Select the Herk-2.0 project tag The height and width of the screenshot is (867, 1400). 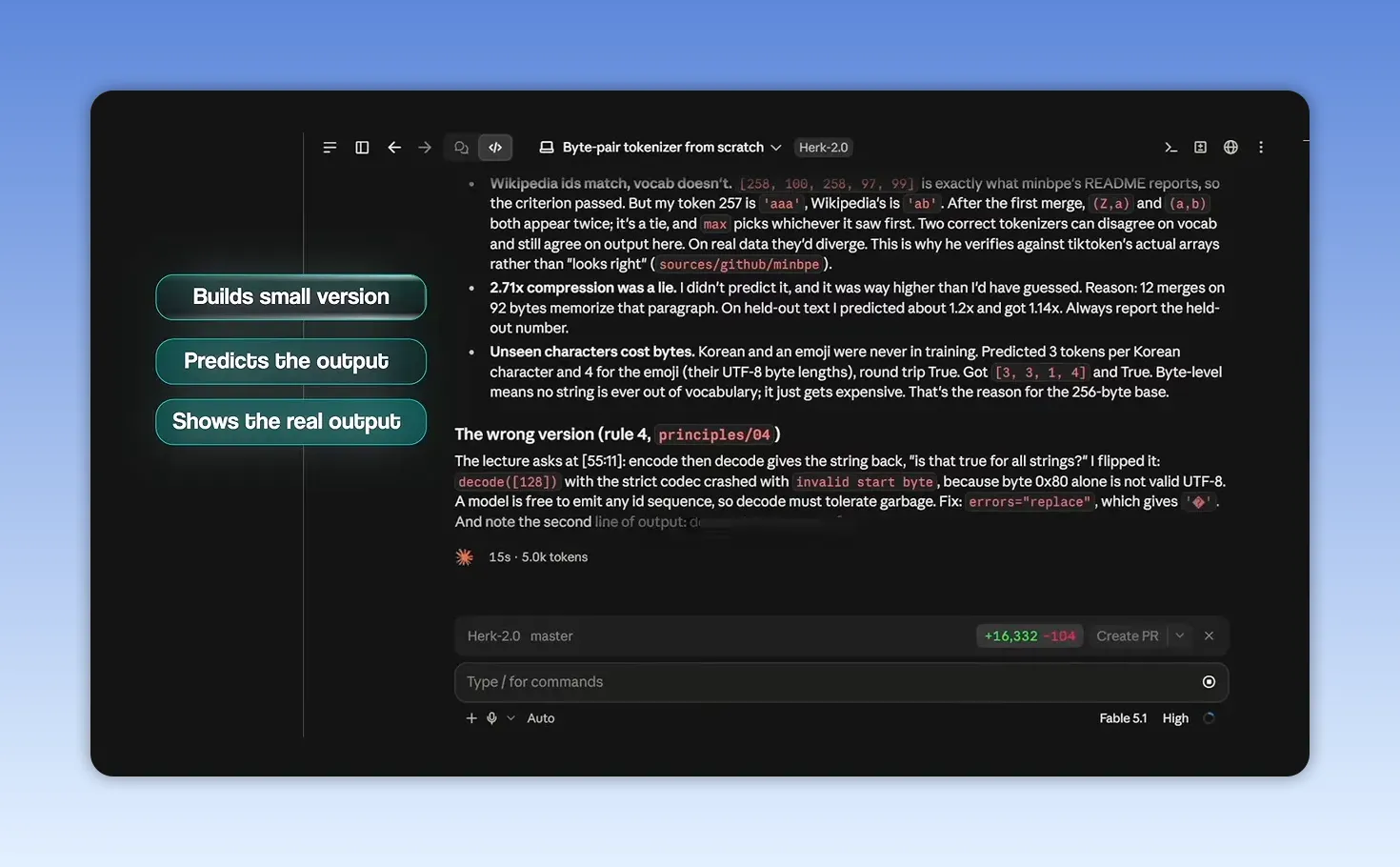pyautogui.click(x=823, y=148)
